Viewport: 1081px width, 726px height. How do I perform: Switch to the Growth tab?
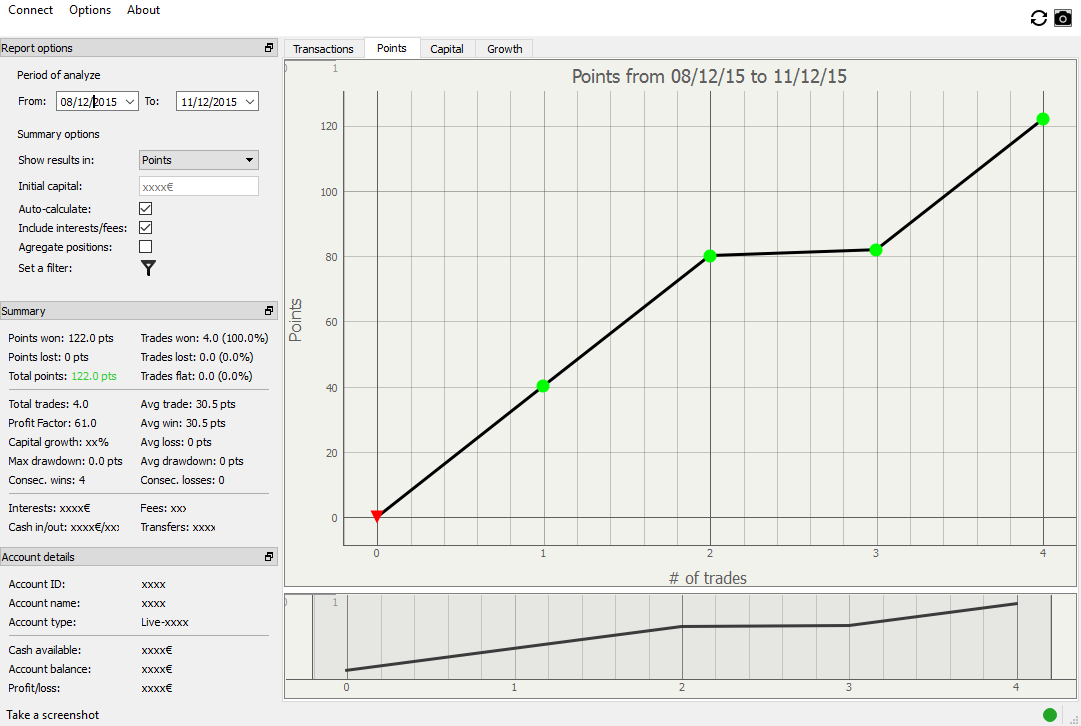505,49
